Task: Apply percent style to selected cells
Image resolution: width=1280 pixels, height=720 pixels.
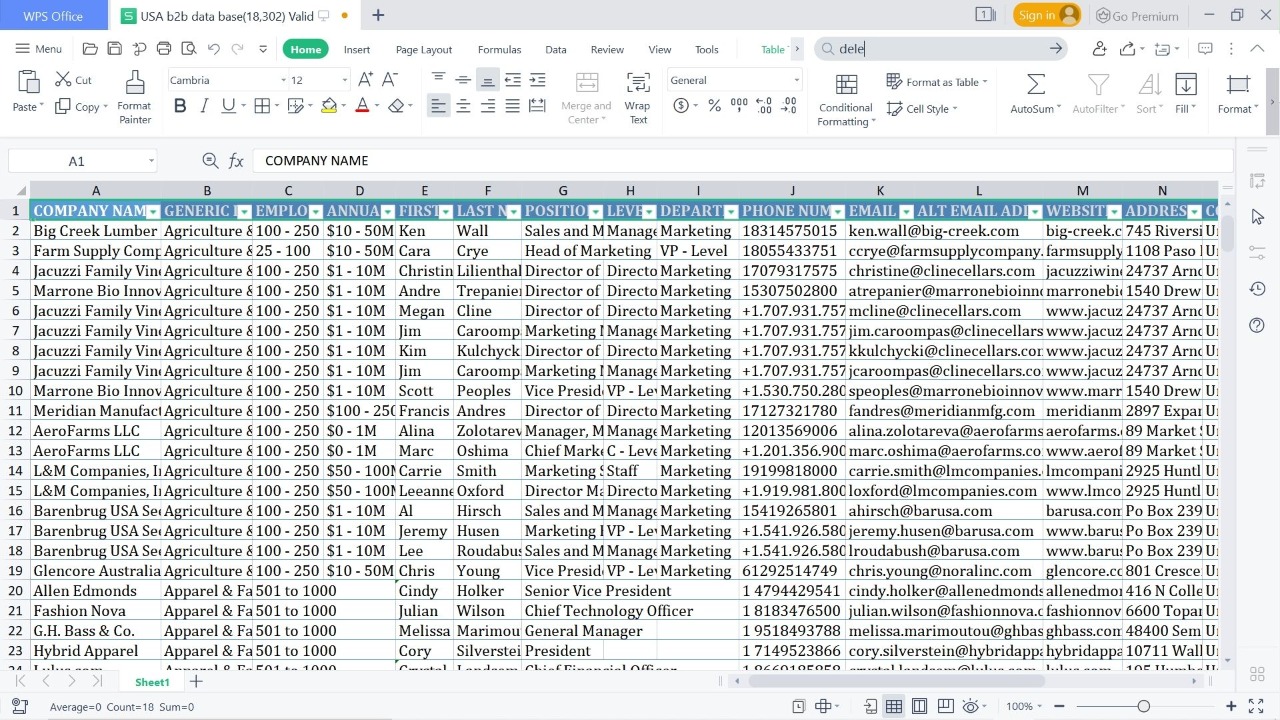Action: coord(714,106)
